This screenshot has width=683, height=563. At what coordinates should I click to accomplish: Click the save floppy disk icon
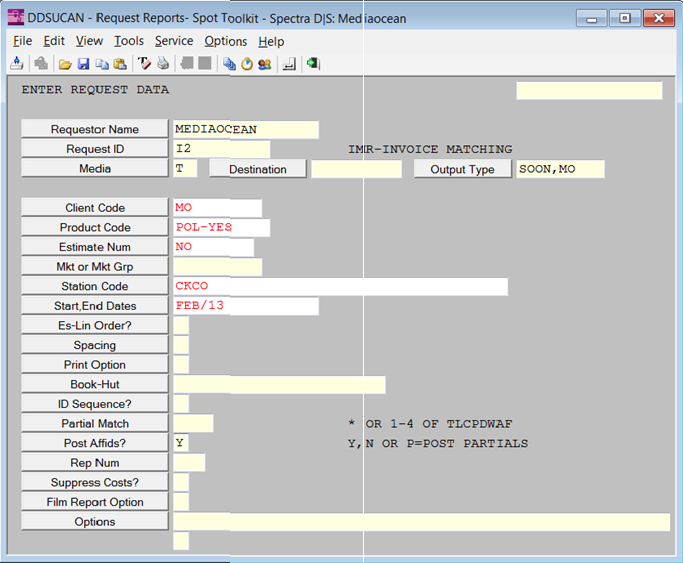[83, 64]
